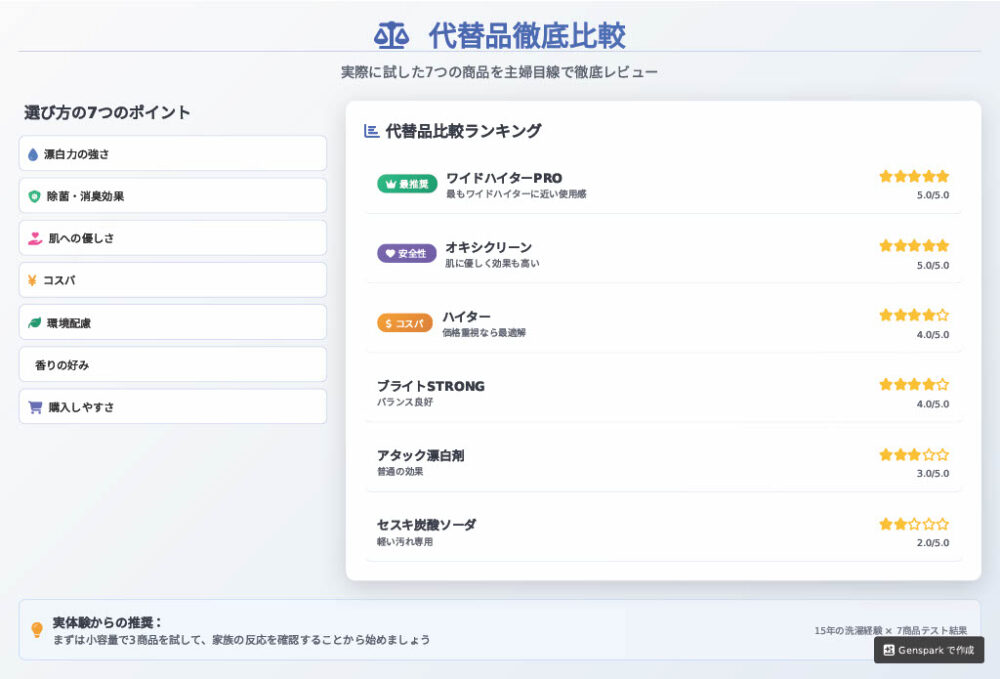Click the balance scale icon in the title
1000x679 pixels.
[x=391, y=36]
